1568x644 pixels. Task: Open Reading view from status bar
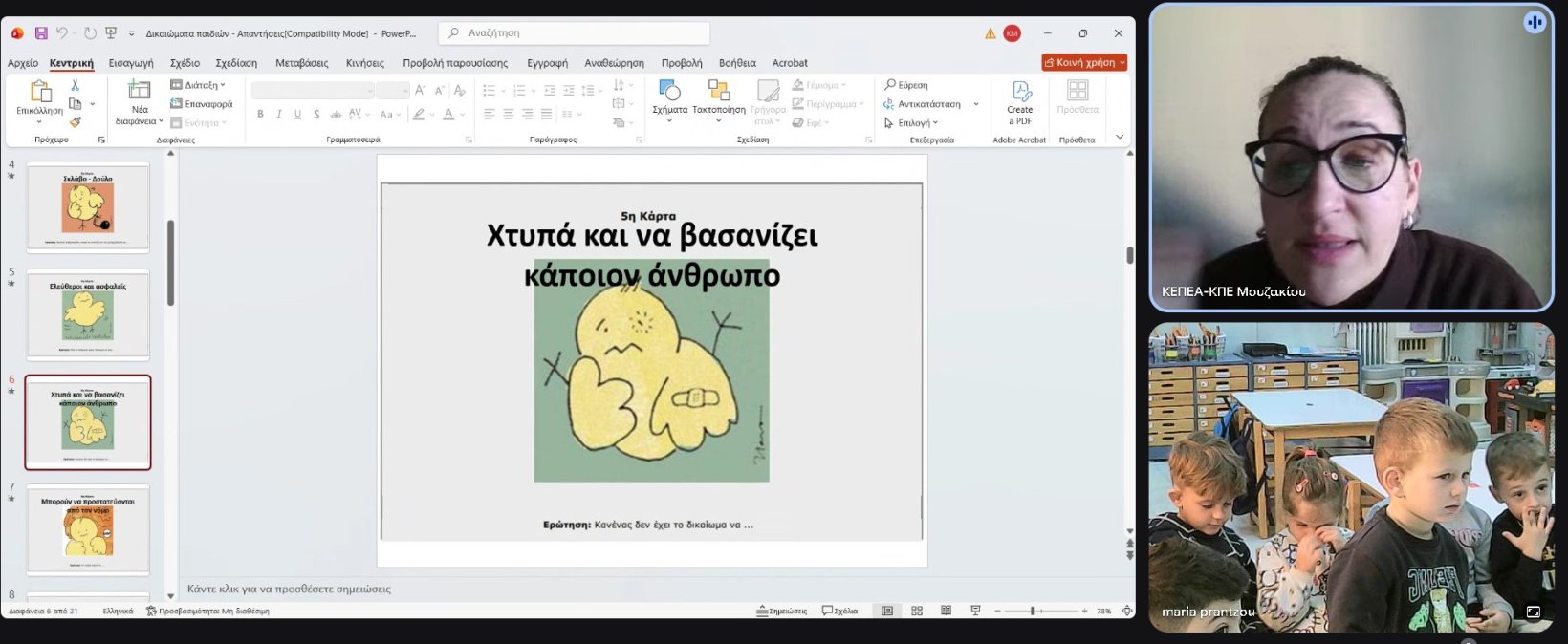pos(946,611)
